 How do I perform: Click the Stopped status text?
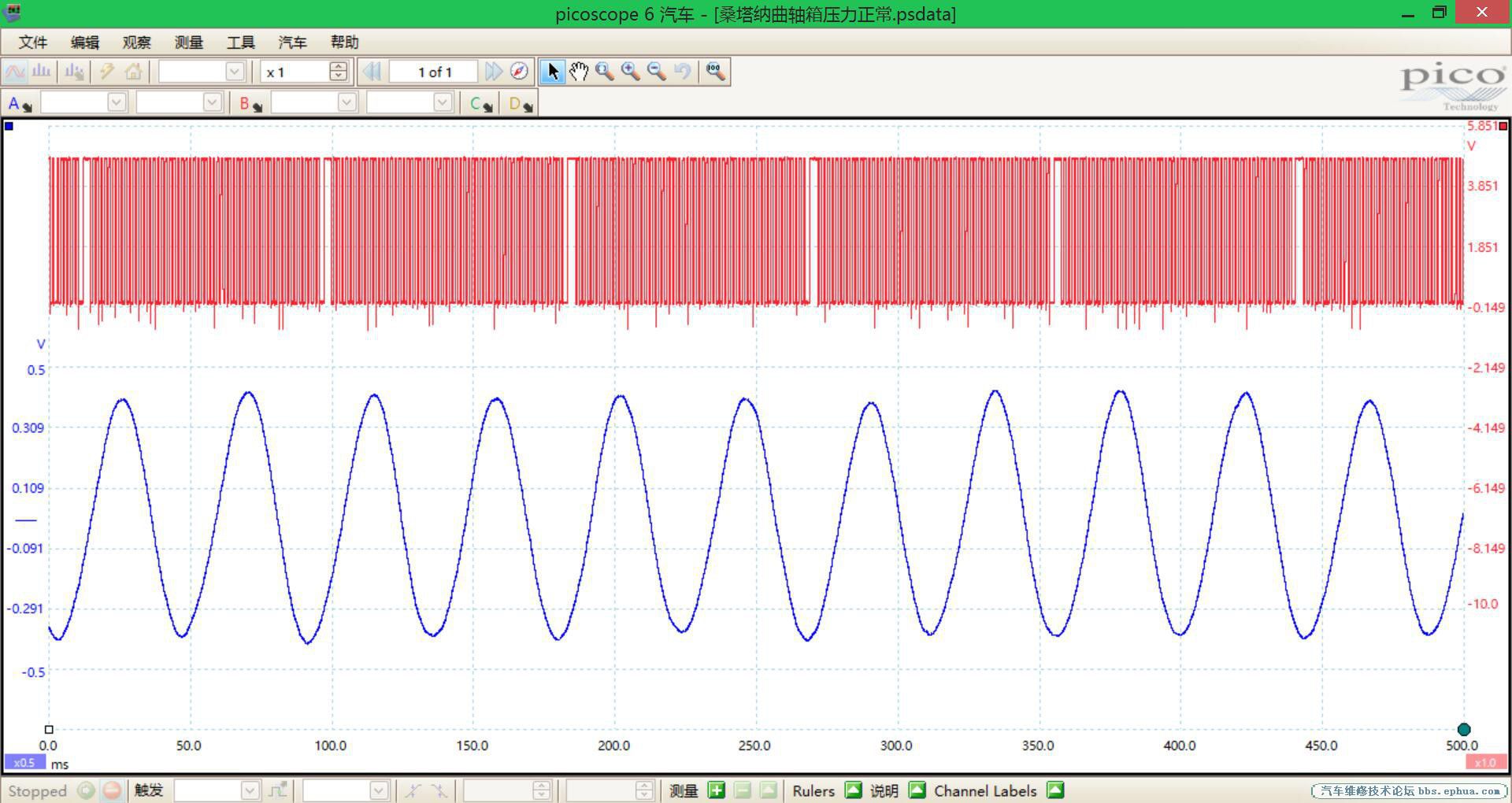pyautogui.click(x=37, y=790)
